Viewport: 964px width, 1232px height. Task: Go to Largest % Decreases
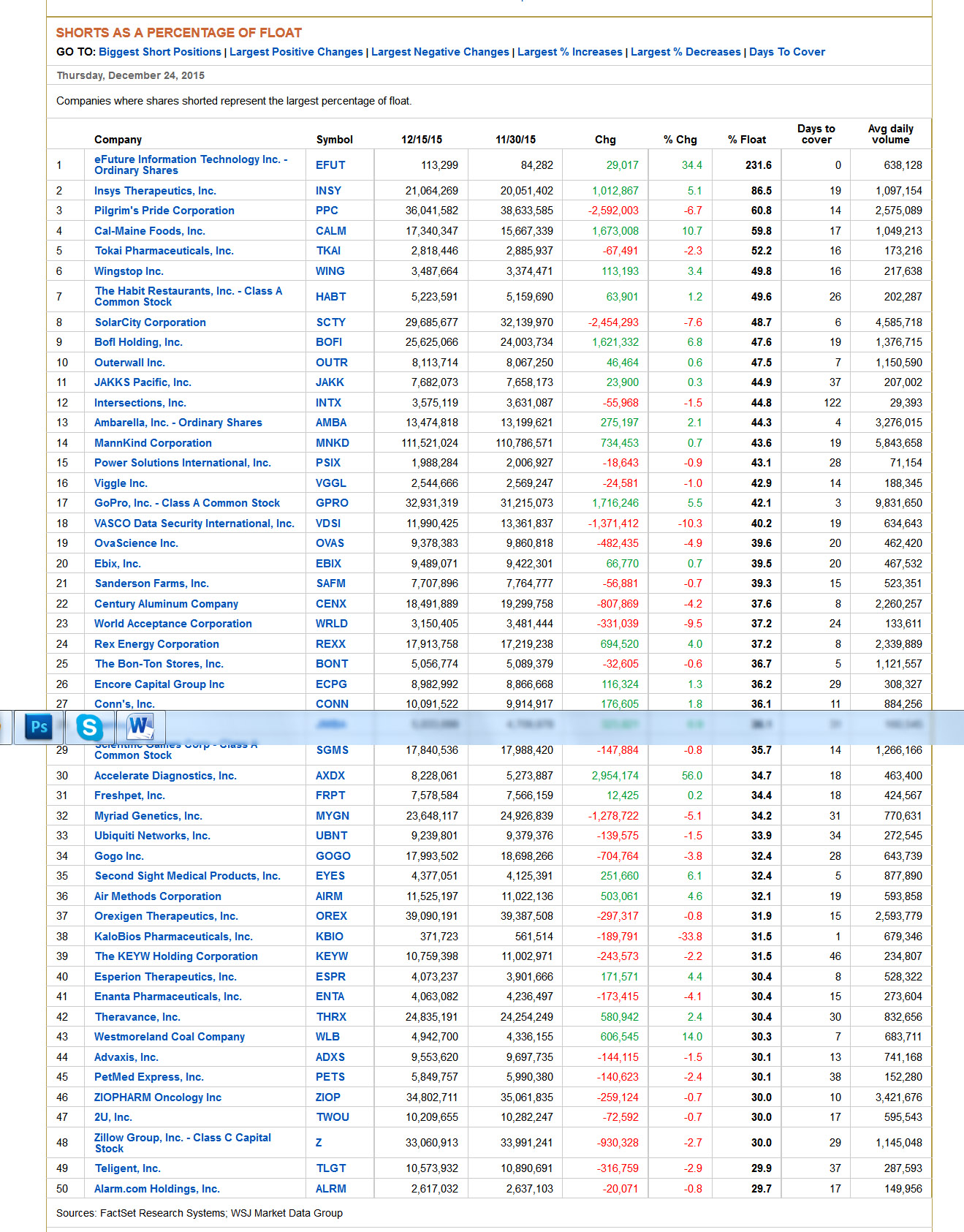686,52
